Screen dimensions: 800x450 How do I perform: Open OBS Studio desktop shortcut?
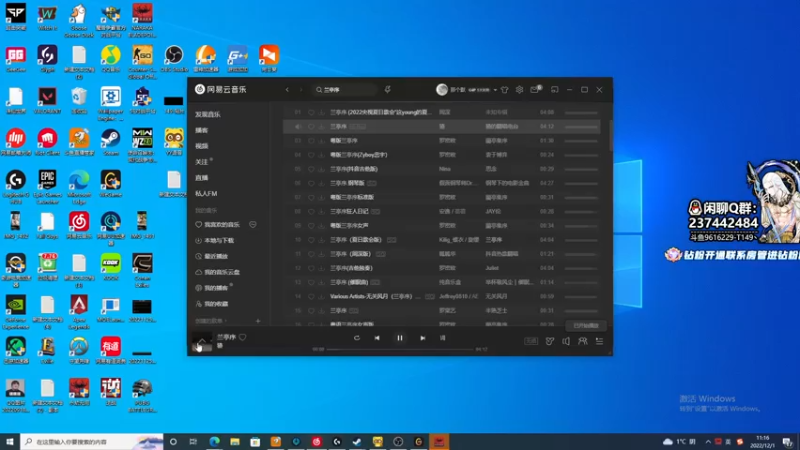tap(174, 59)
